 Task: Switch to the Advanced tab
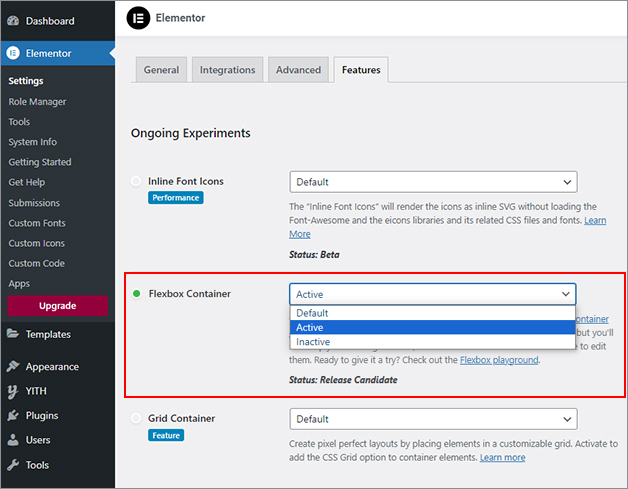(x=298, y=70)
